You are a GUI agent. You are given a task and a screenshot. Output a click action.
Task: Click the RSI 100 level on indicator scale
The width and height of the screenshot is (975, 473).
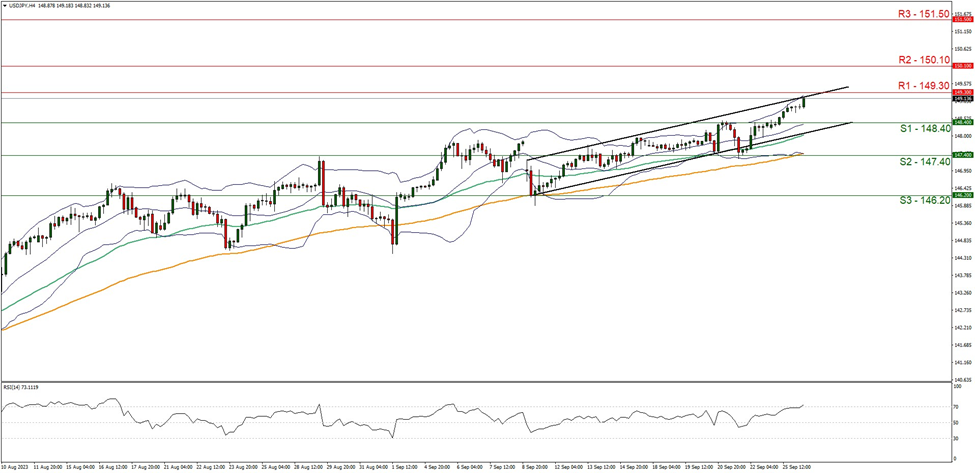[x=956, y=385]
